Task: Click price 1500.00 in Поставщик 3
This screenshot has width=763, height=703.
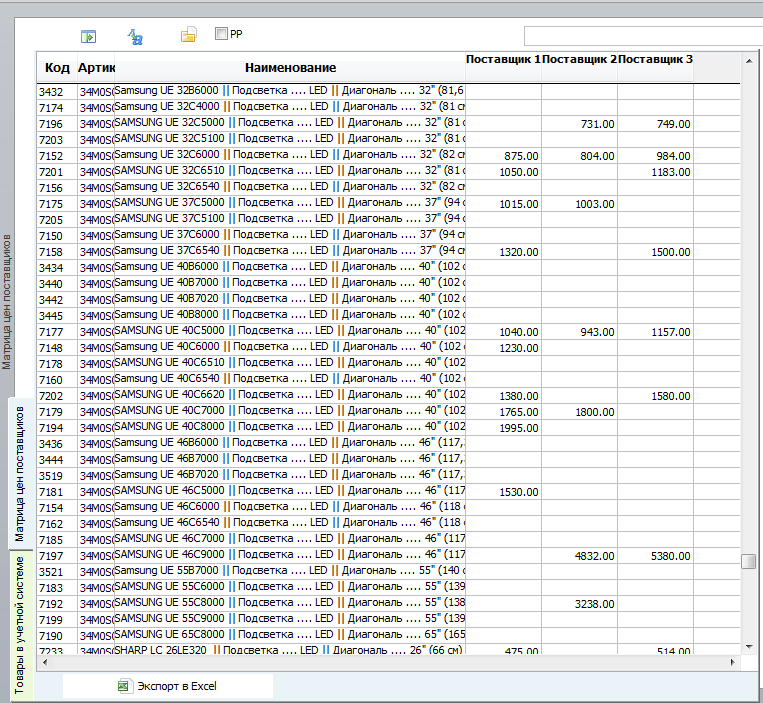Action: 671,252
